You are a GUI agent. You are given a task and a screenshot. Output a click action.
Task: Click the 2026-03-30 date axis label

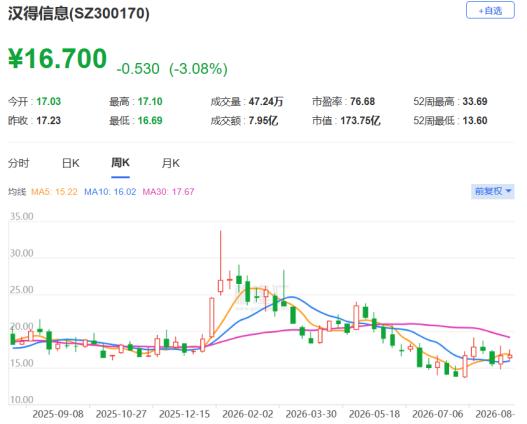pyautogui.click(x=311, y=414)
